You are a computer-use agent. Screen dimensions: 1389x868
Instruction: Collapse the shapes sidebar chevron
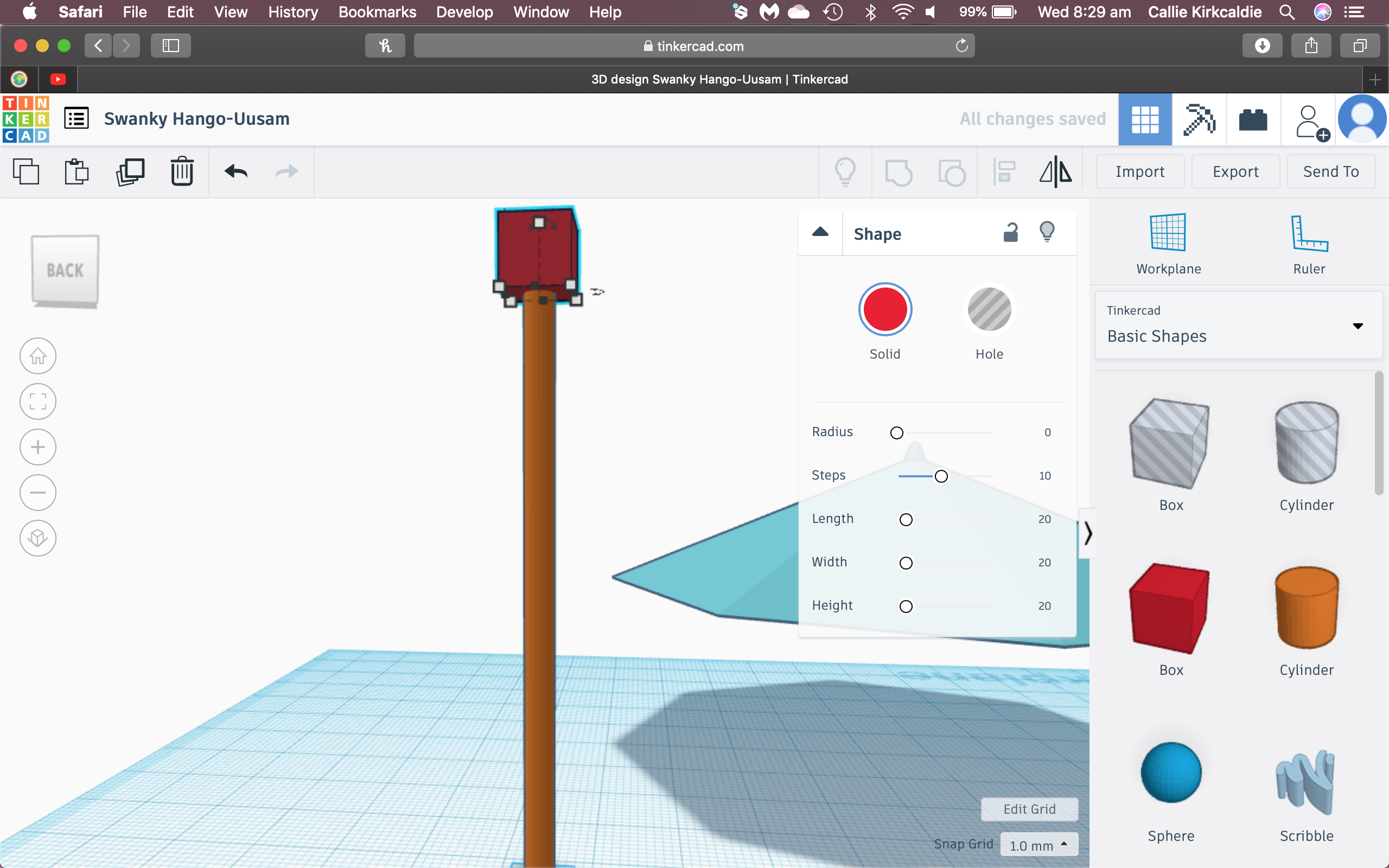point(1088,533)
